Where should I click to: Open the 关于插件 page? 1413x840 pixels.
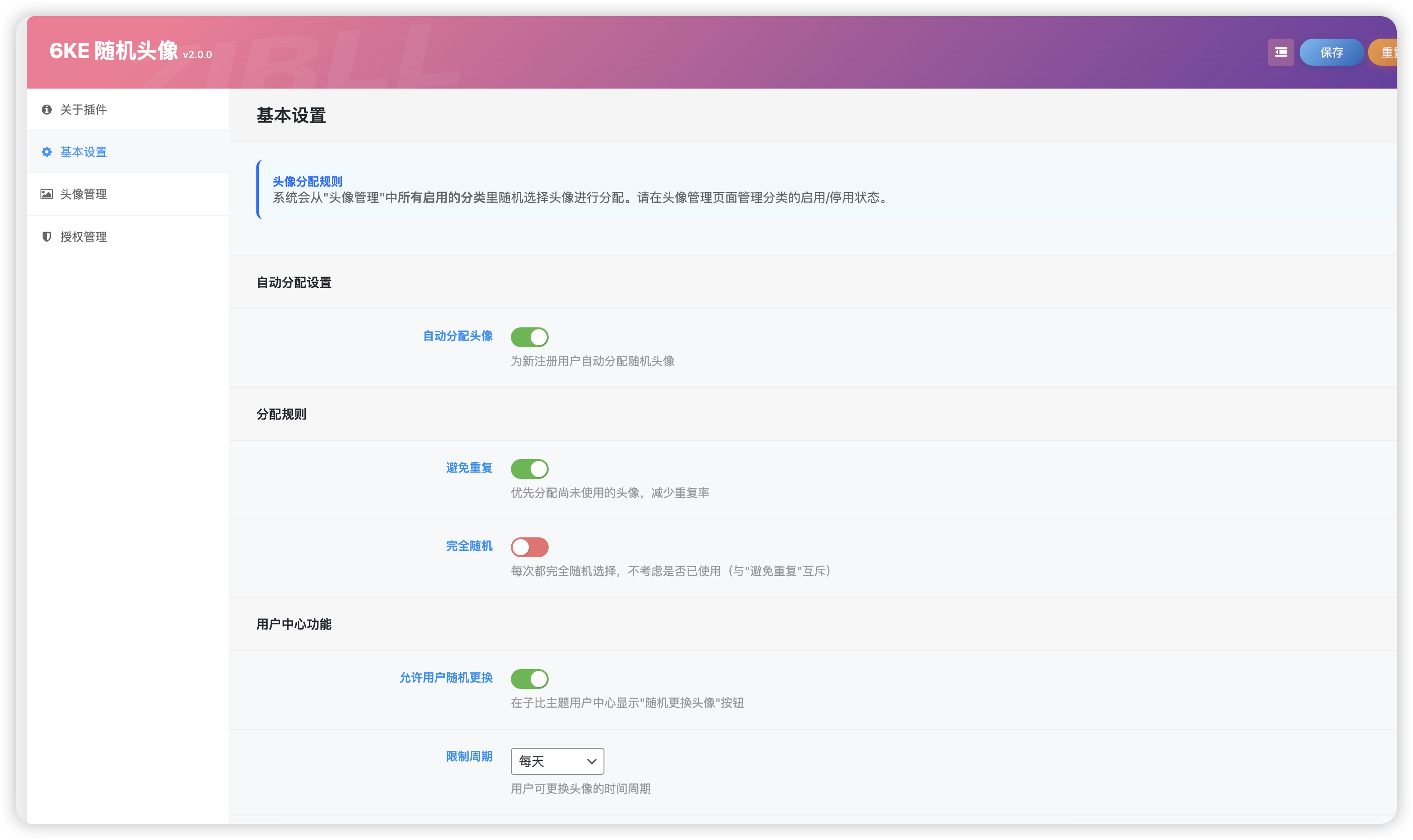(x=84, y=110)
